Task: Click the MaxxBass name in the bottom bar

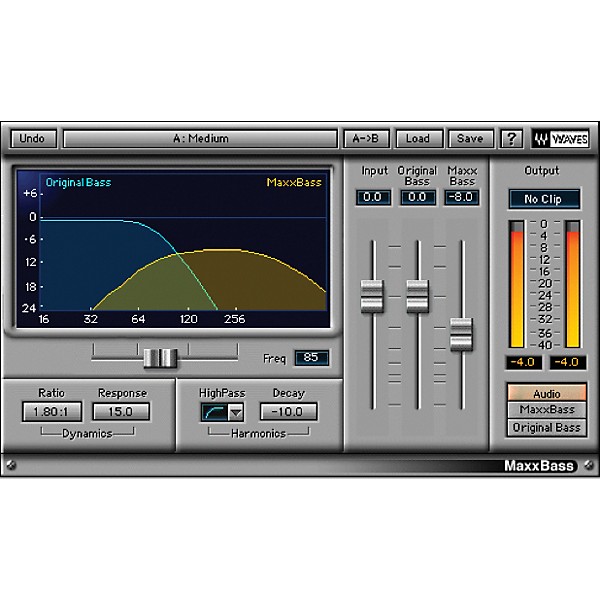Action: (x=539, y=466)
